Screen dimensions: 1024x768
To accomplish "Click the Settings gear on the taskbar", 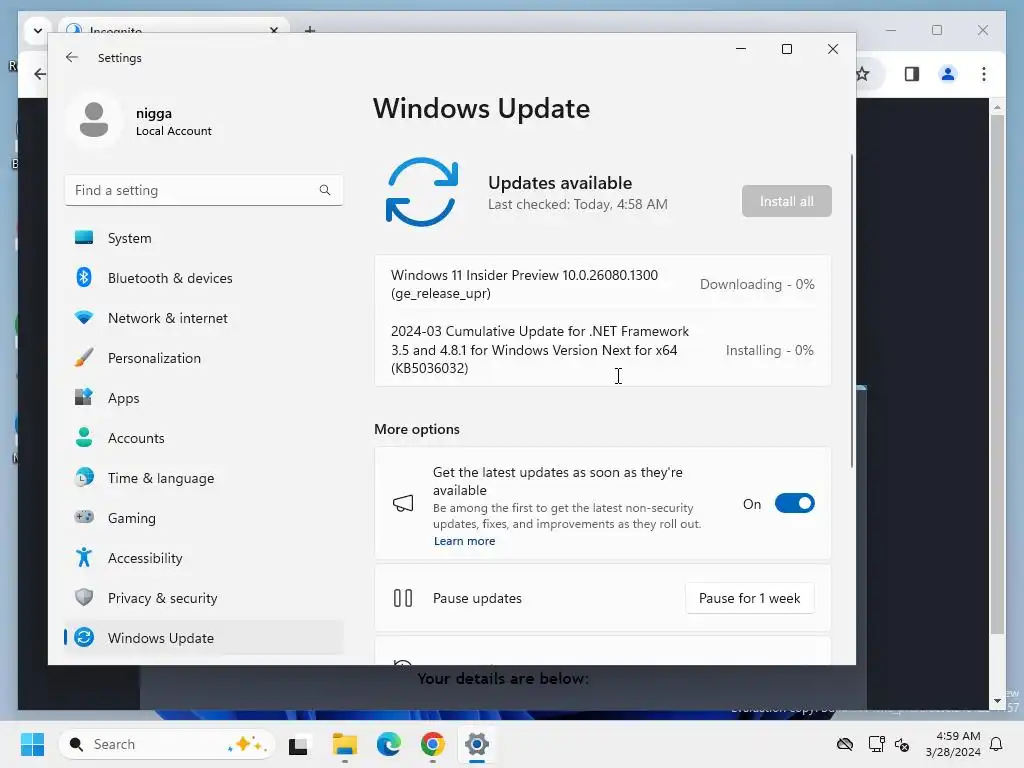I will [477, 744].
